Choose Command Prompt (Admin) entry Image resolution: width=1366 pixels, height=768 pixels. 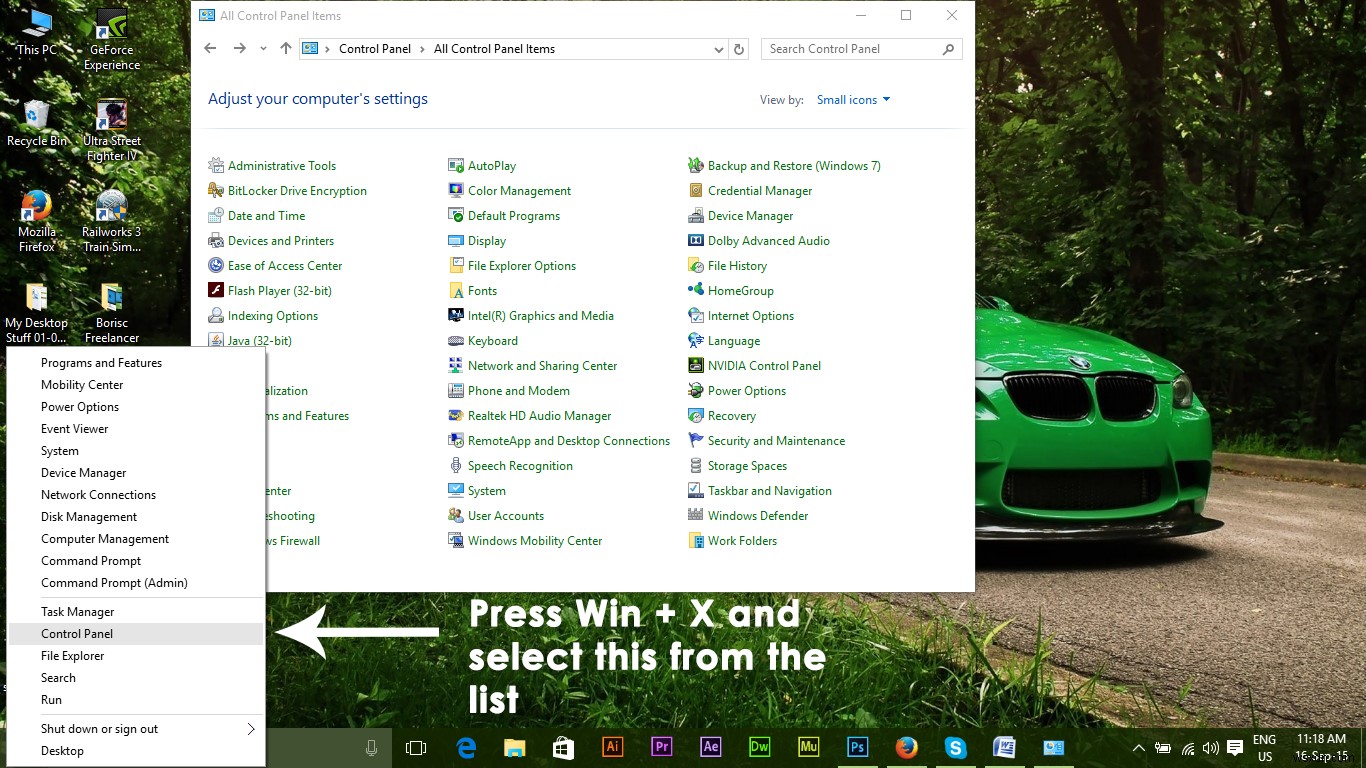pos(136,583)
